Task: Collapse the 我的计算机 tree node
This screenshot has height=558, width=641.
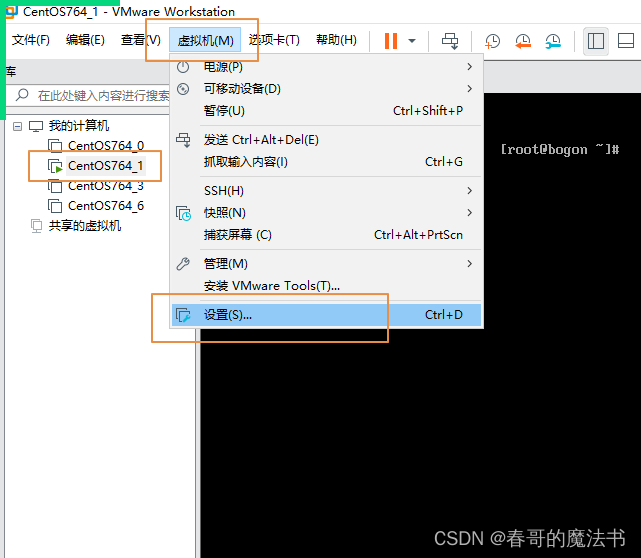Action: [x=17, y=126]
